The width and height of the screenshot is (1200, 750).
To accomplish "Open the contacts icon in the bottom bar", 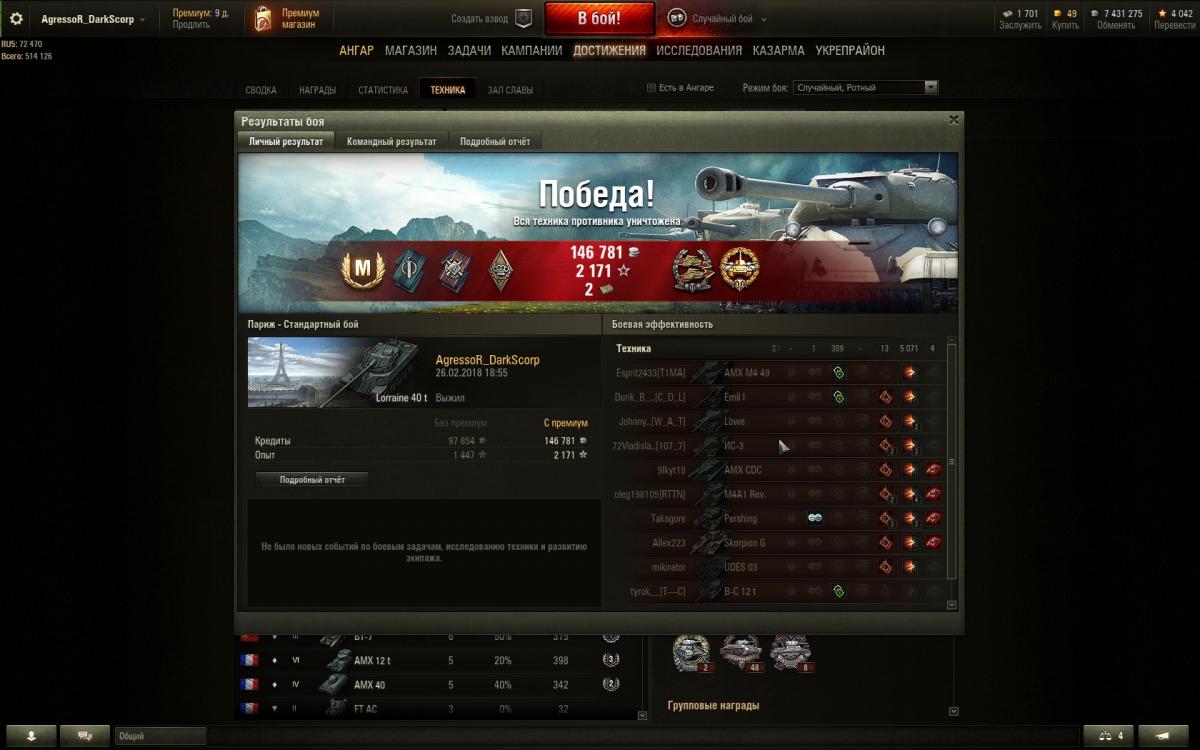I will pos(1110,736).
